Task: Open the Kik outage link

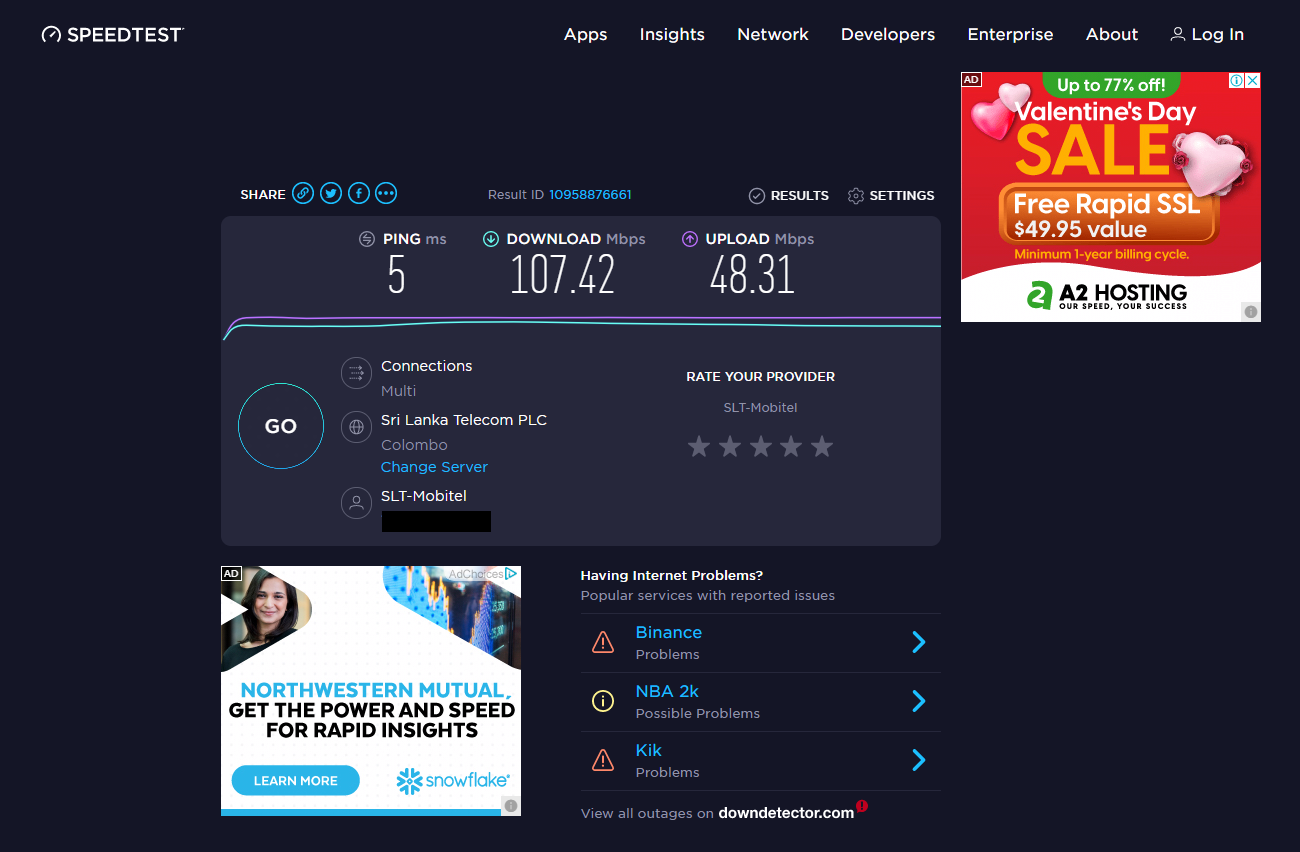Action: coord(649,750)
